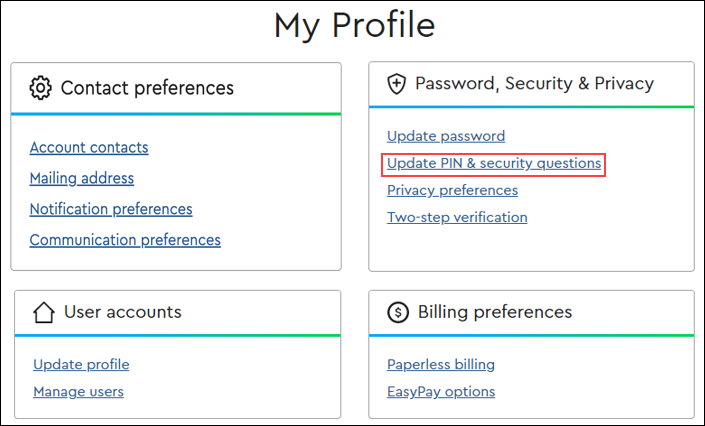The width and height of the screenshot is (705, 426).
Task: Click the shield icon beside Password, Security & Privacy
Action: [397, 84]
